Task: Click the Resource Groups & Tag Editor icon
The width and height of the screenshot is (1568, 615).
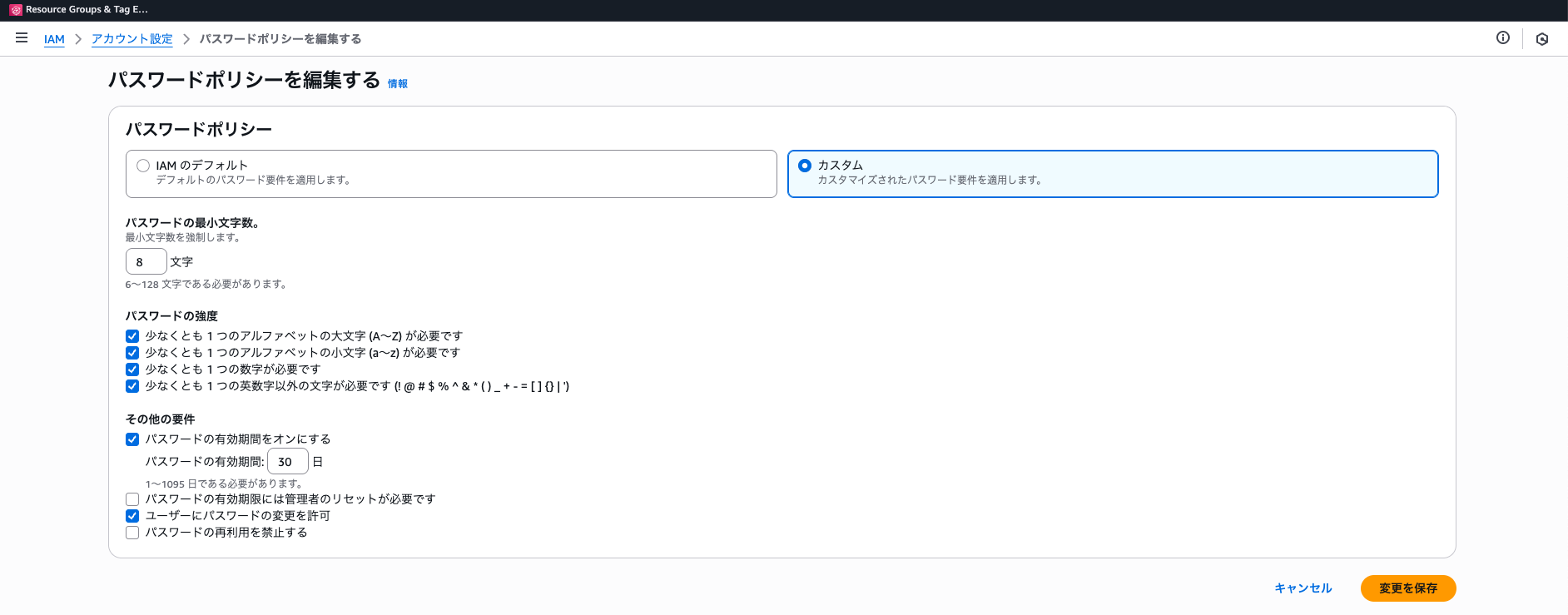Action: [16, 10]
